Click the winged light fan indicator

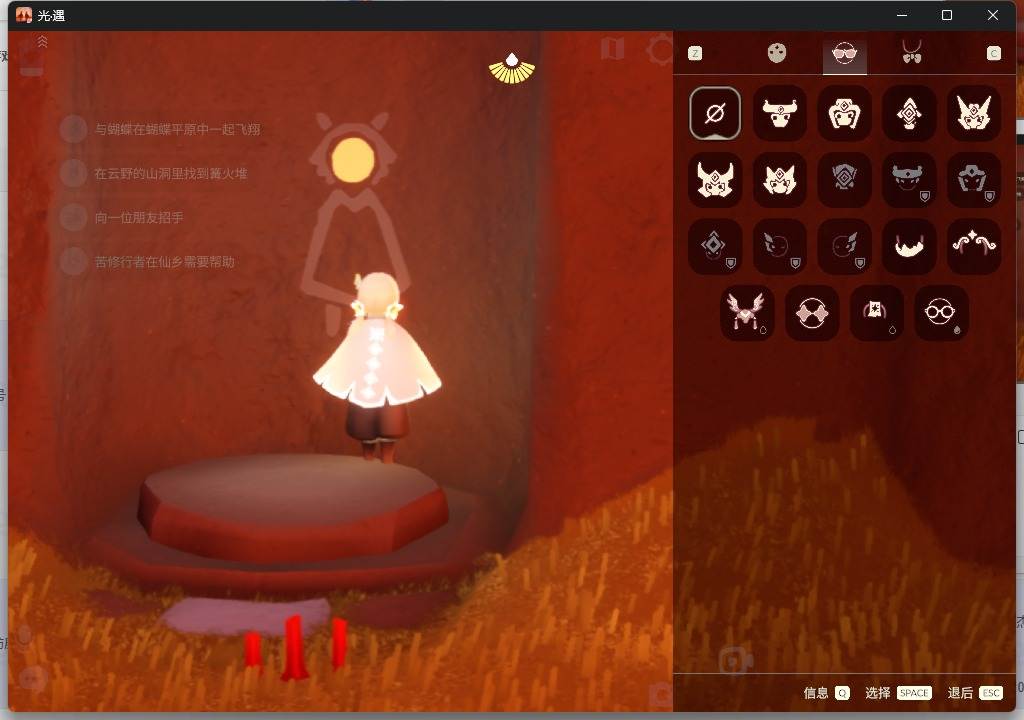[x=512, y=69]
